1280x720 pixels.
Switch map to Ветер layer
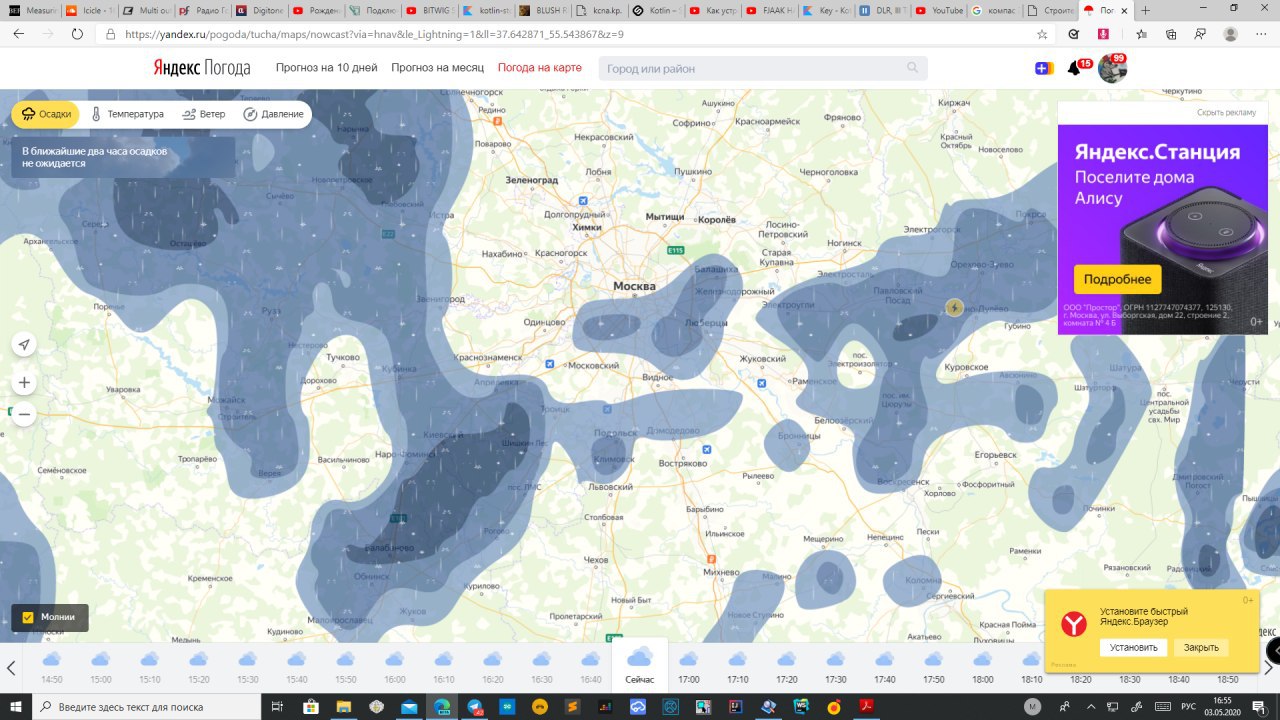(x=204, y=114)
